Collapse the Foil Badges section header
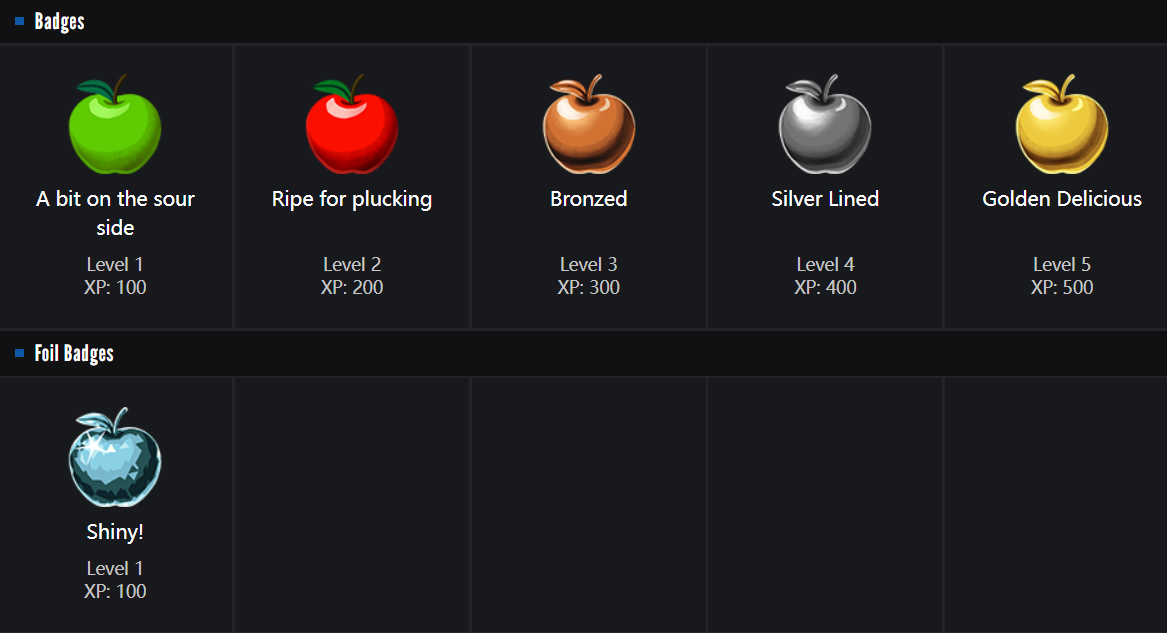 coord(74,353)
